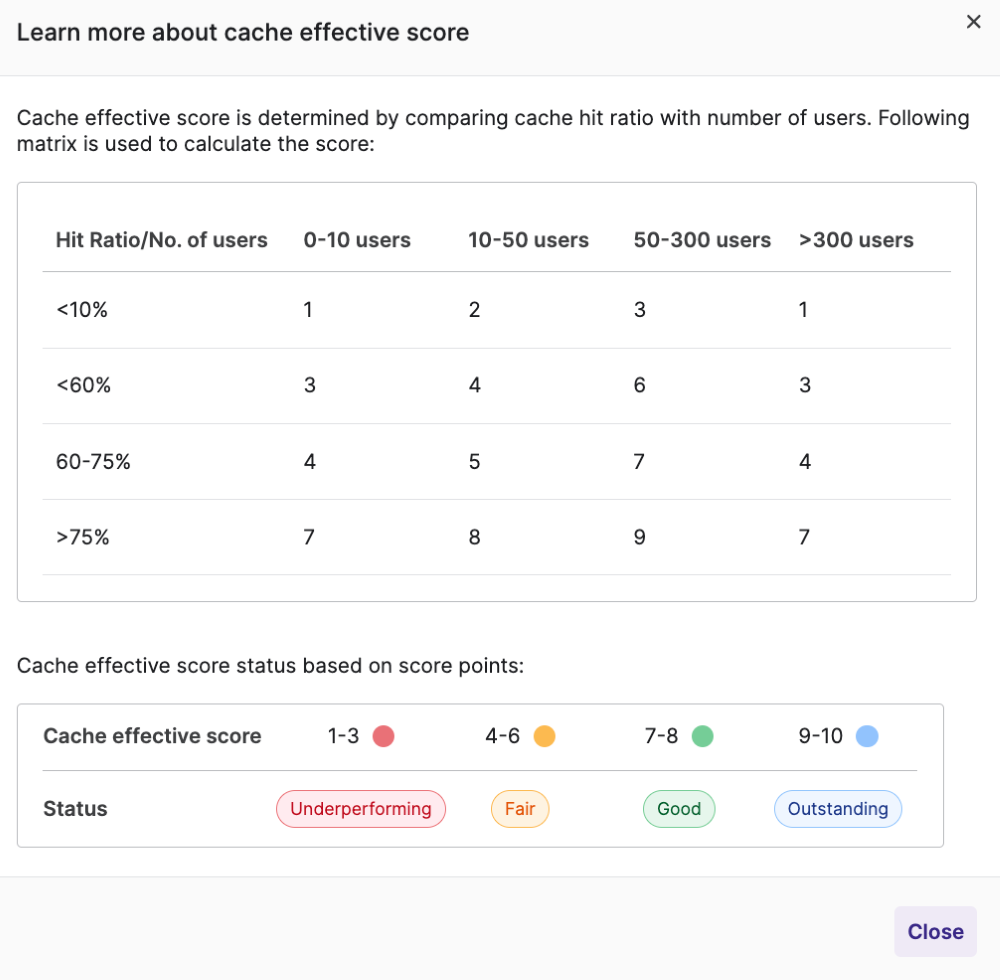This screenshot has height=980, width=1000.
Task: Select the Underperforming status badge
Action: pyautogui.click(x=361, y=809)
